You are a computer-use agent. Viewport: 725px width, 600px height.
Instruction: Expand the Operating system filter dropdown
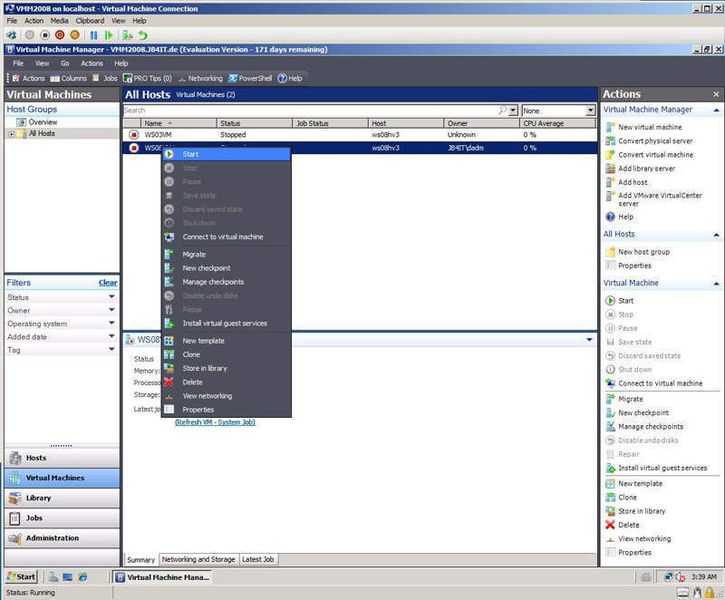[x=111, y=323]
